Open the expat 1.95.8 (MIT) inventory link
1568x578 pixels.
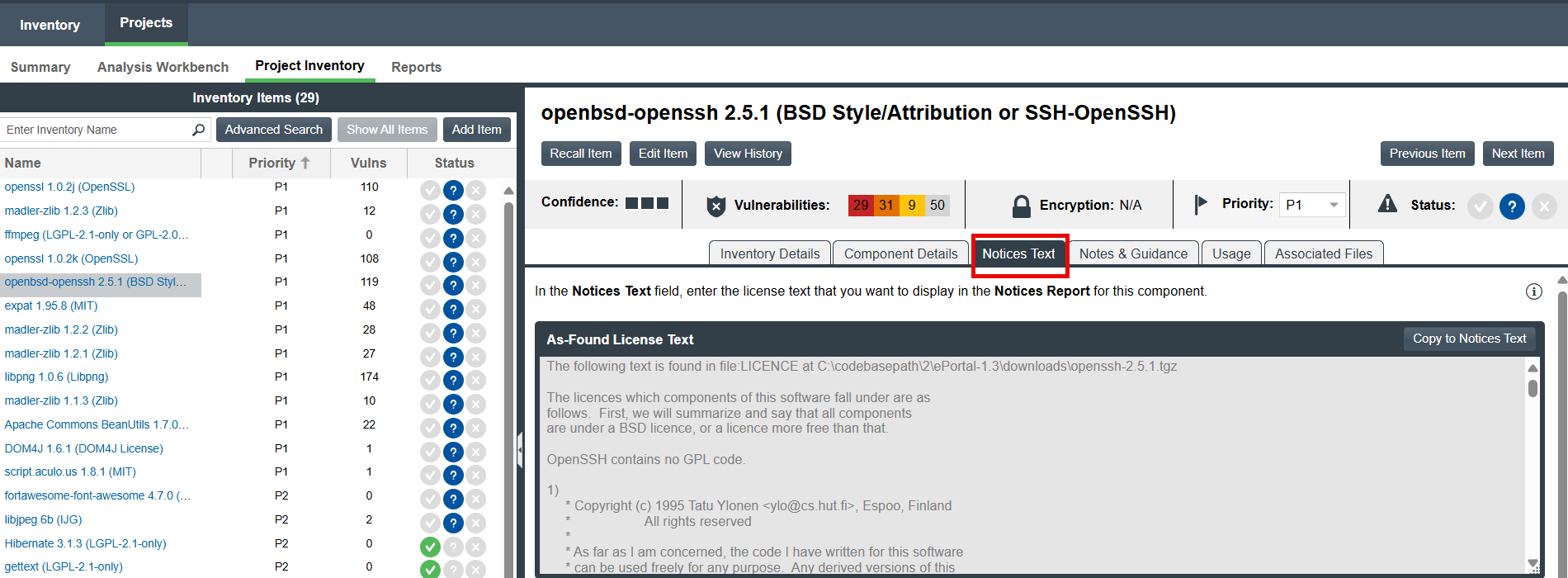point(51,306)
